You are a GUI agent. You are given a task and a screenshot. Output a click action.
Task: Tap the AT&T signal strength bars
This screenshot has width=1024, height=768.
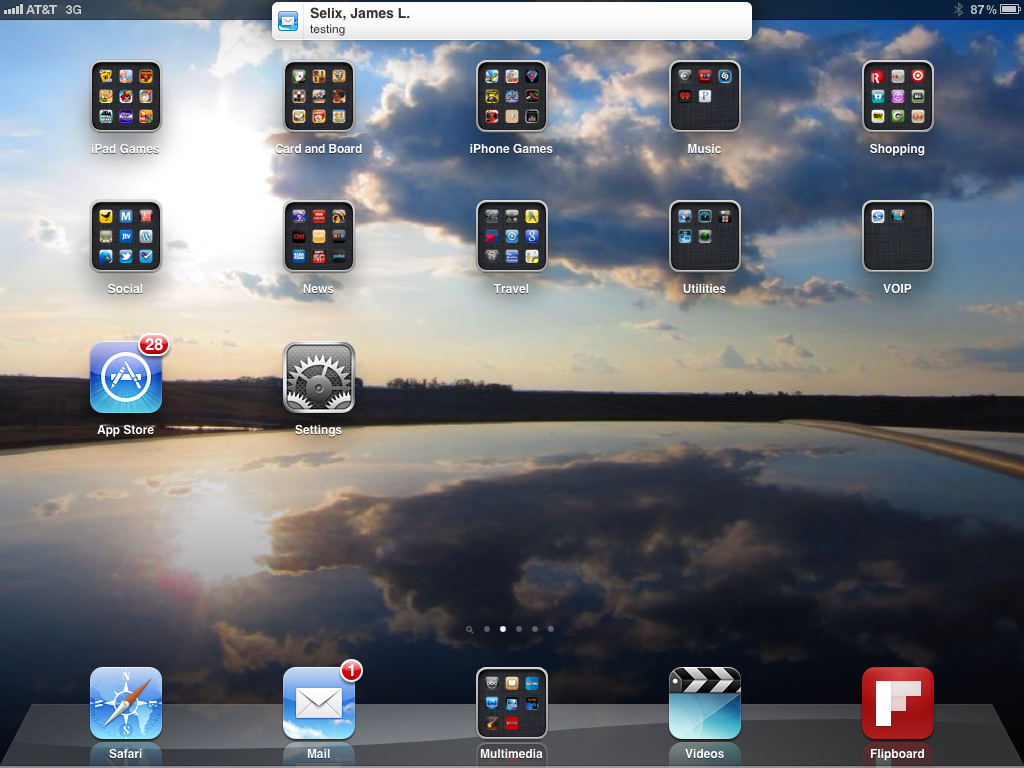pyautogui.click(x=13, y=9)
